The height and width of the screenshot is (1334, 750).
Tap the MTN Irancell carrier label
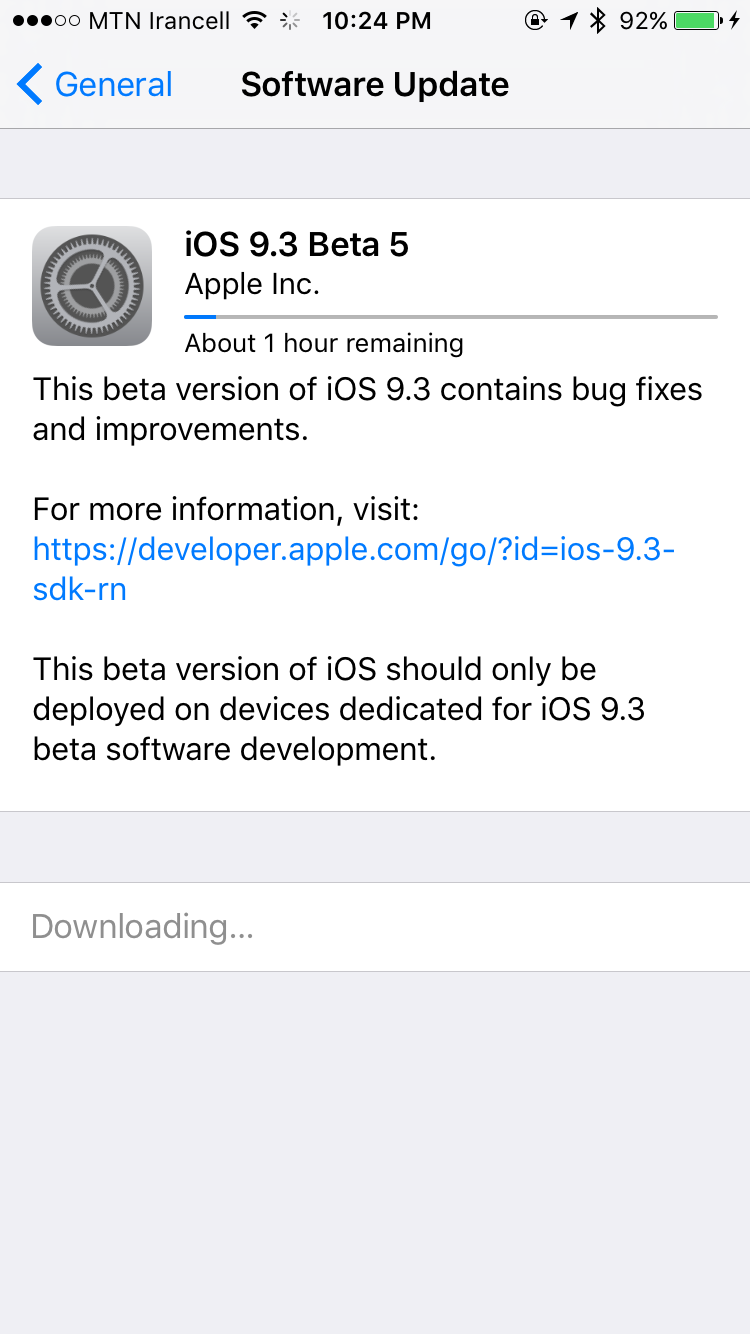160,21
